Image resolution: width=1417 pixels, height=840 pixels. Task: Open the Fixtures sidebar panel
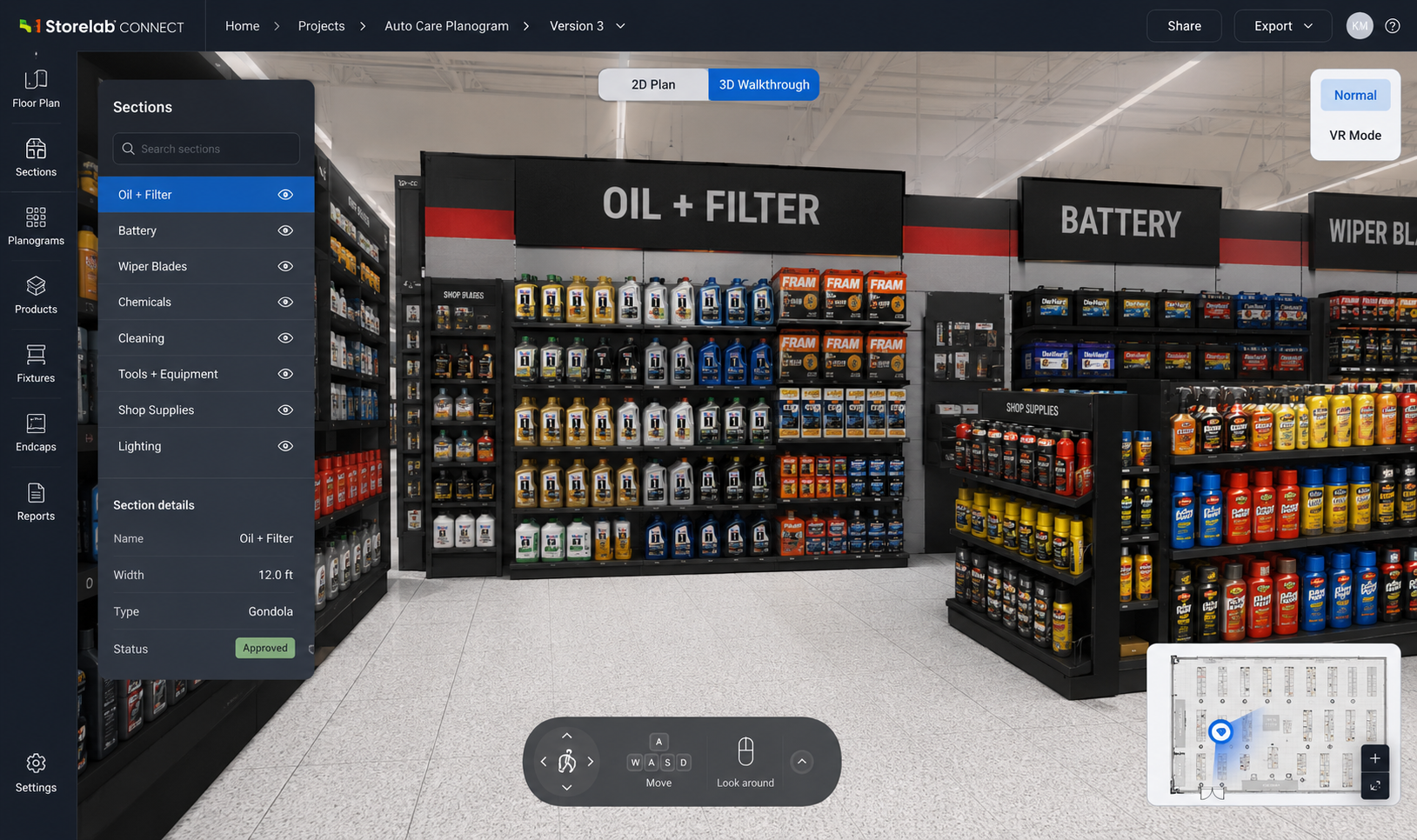pos(36,363)
